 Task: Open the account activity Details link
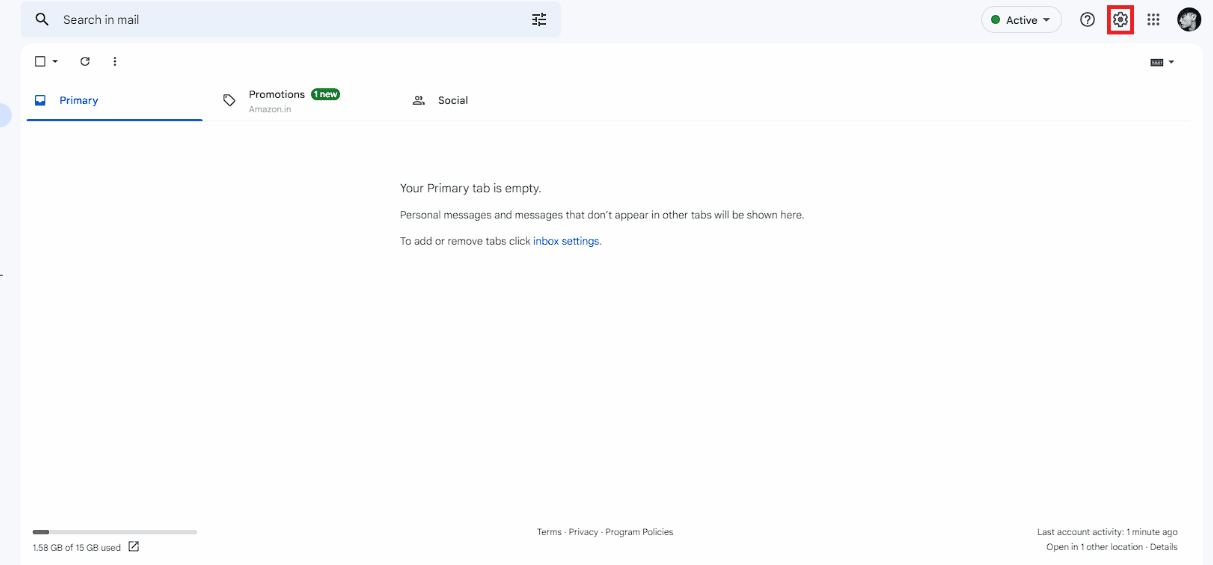pyautogui.click(x=1163, y=547)
